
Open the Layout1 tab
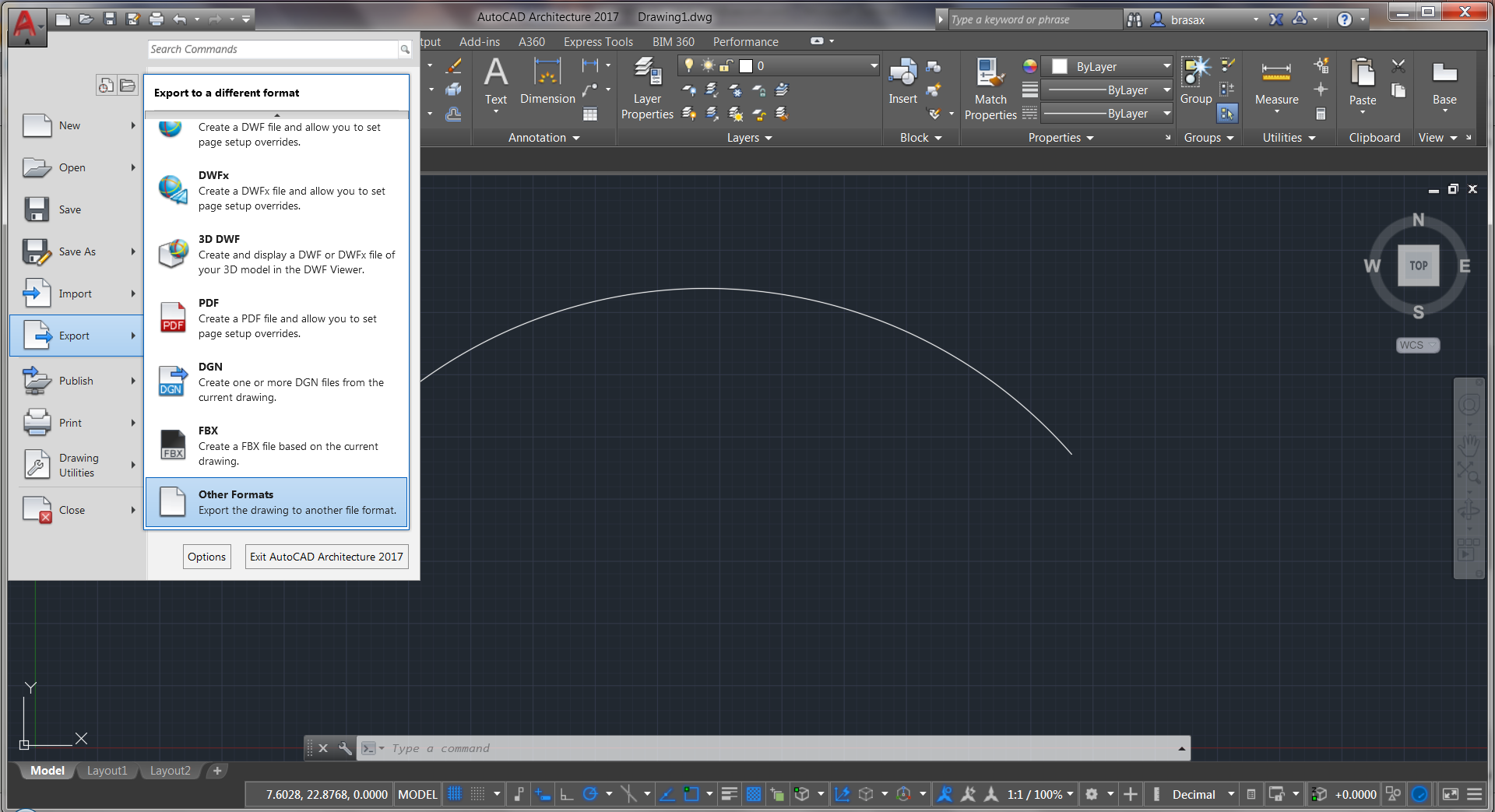point(107,771)
